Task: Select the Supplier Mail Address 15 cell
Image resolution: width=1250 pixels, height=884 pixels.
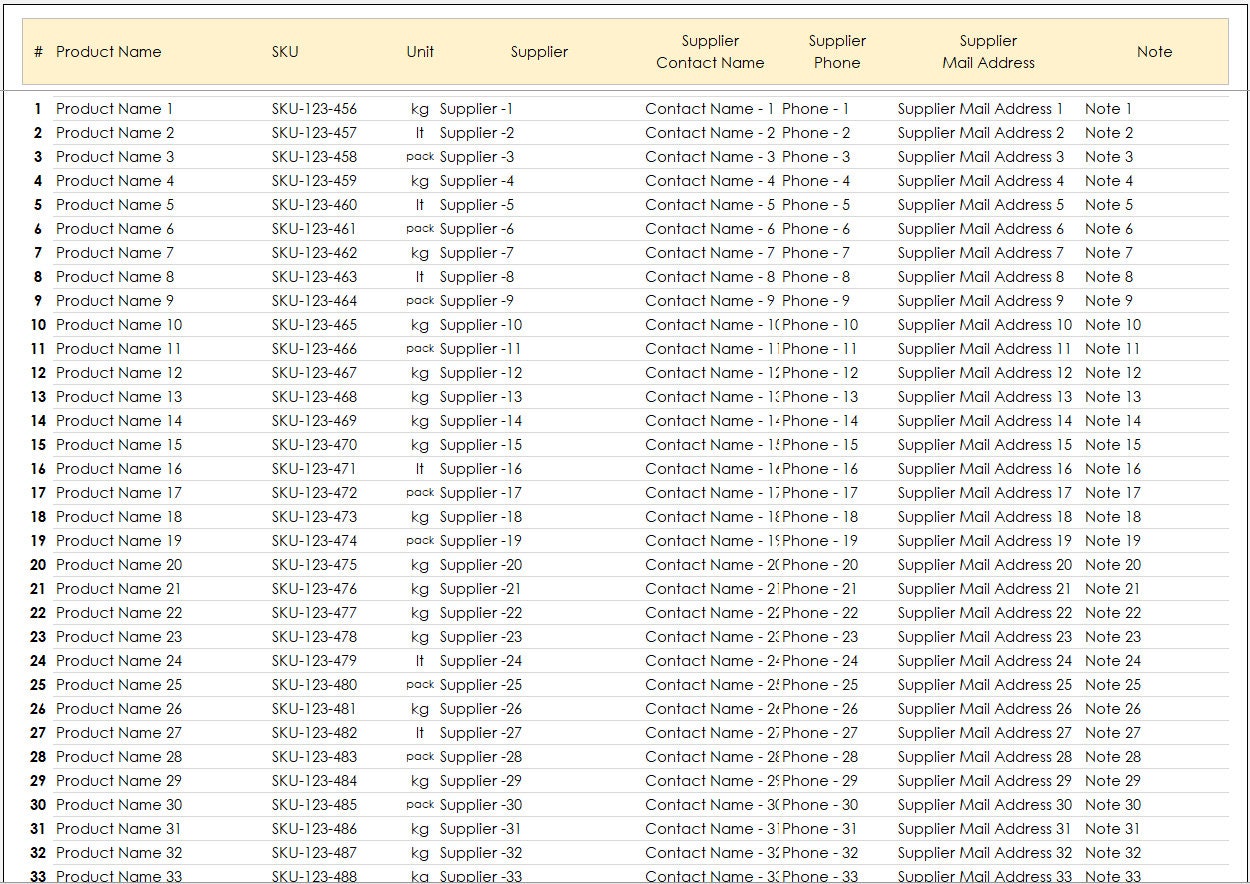Action: coord(985,444)
